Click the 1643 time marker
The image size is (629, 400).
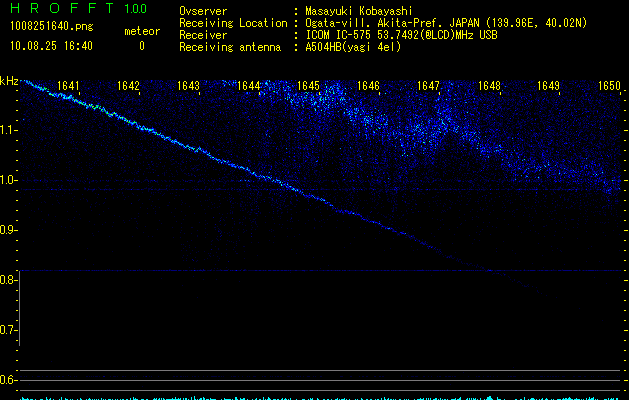tap(189, 86)
